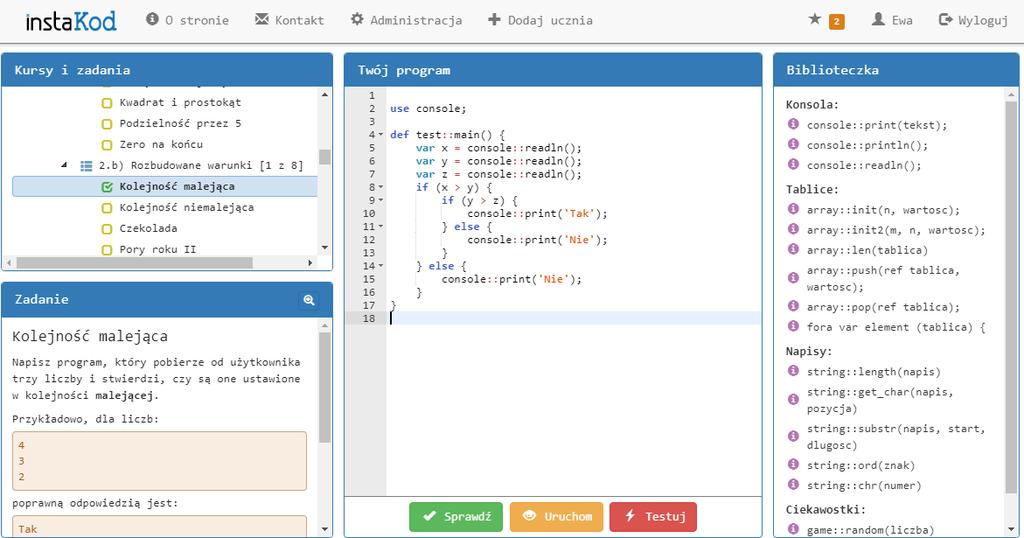Fold code at line 4 def test::main
The image size is (1024, 538).
click(x=381, y=135)
